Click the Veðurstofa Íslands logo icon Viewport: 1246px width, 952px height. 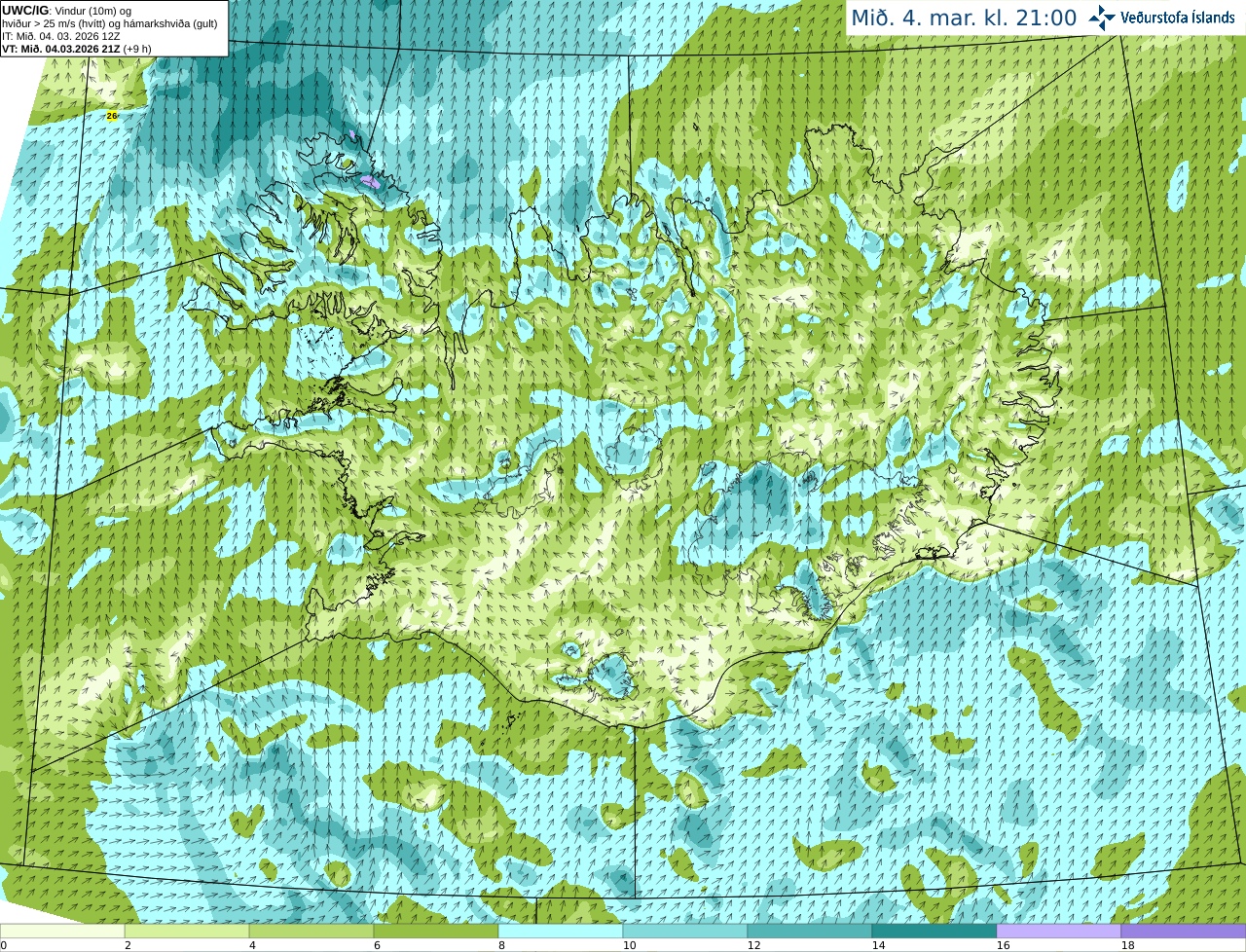1101,18
